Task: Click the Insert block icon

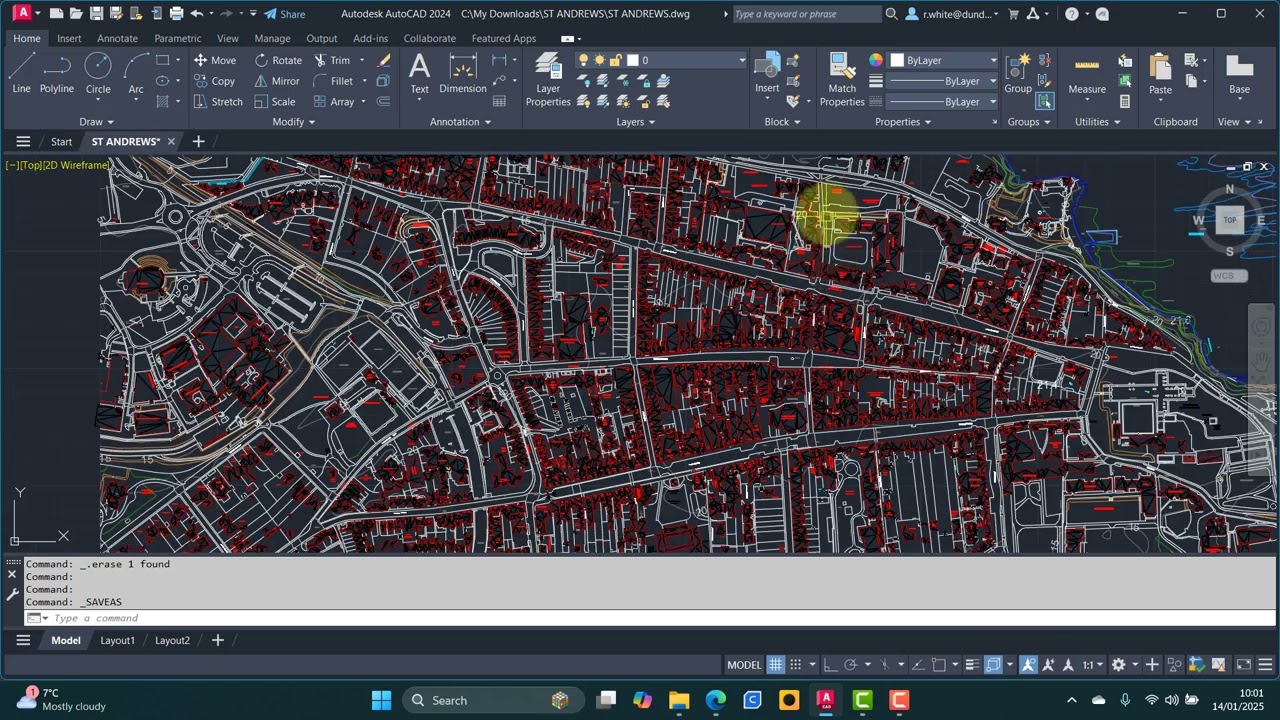Action: [x=767, y=74]
